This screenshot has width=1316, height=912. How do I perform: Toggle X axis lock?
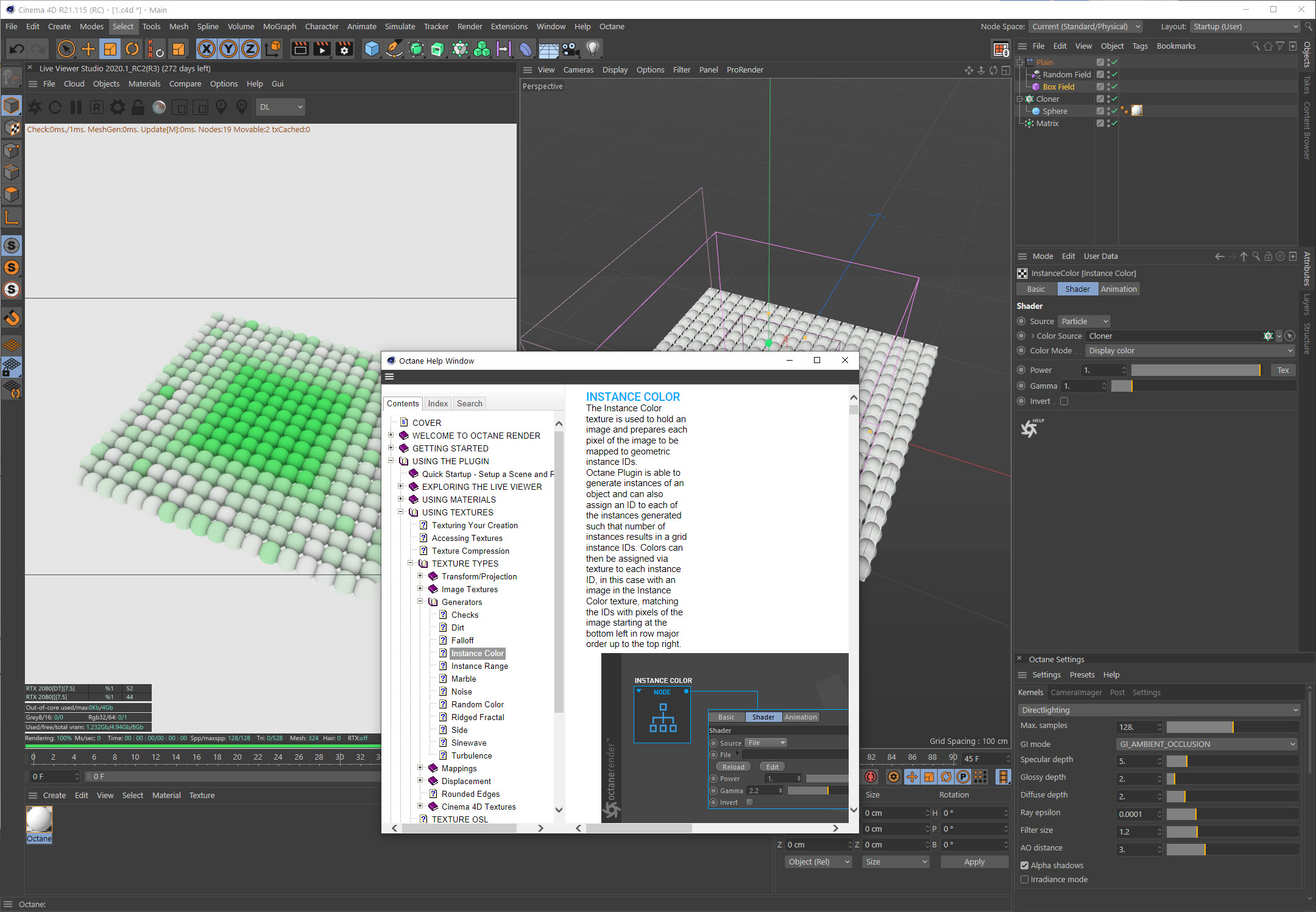(207, 49)
